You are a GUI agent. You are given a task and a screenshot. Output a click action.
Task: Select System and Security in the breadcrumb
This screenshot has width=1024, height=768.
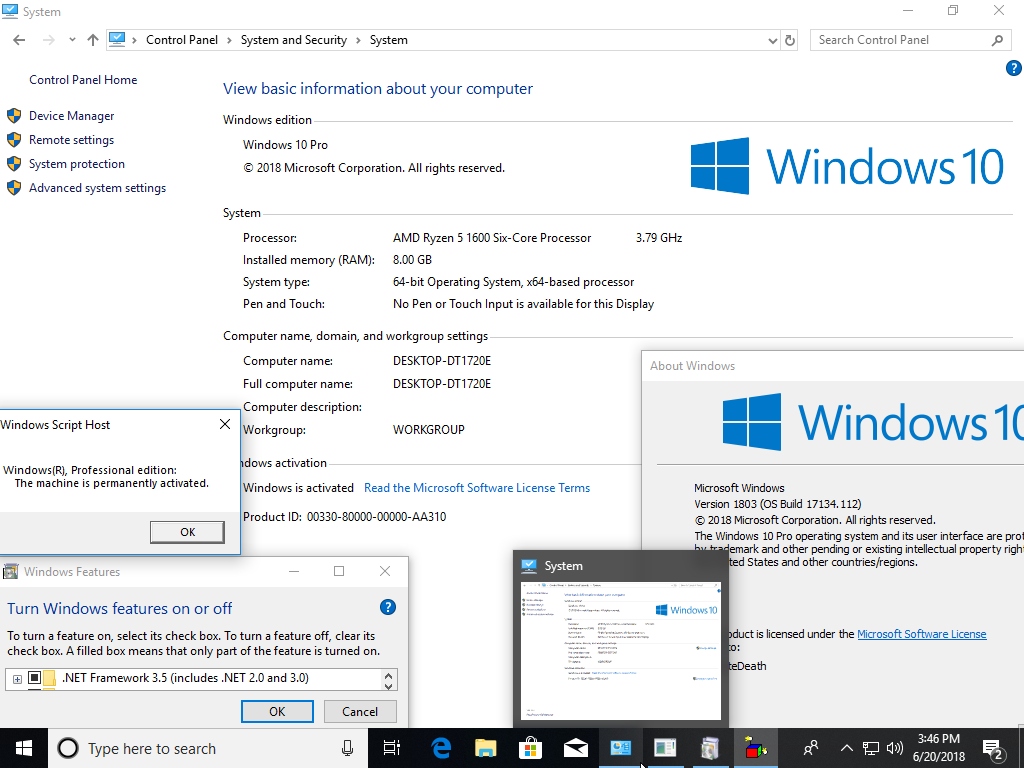pos(294,40)
